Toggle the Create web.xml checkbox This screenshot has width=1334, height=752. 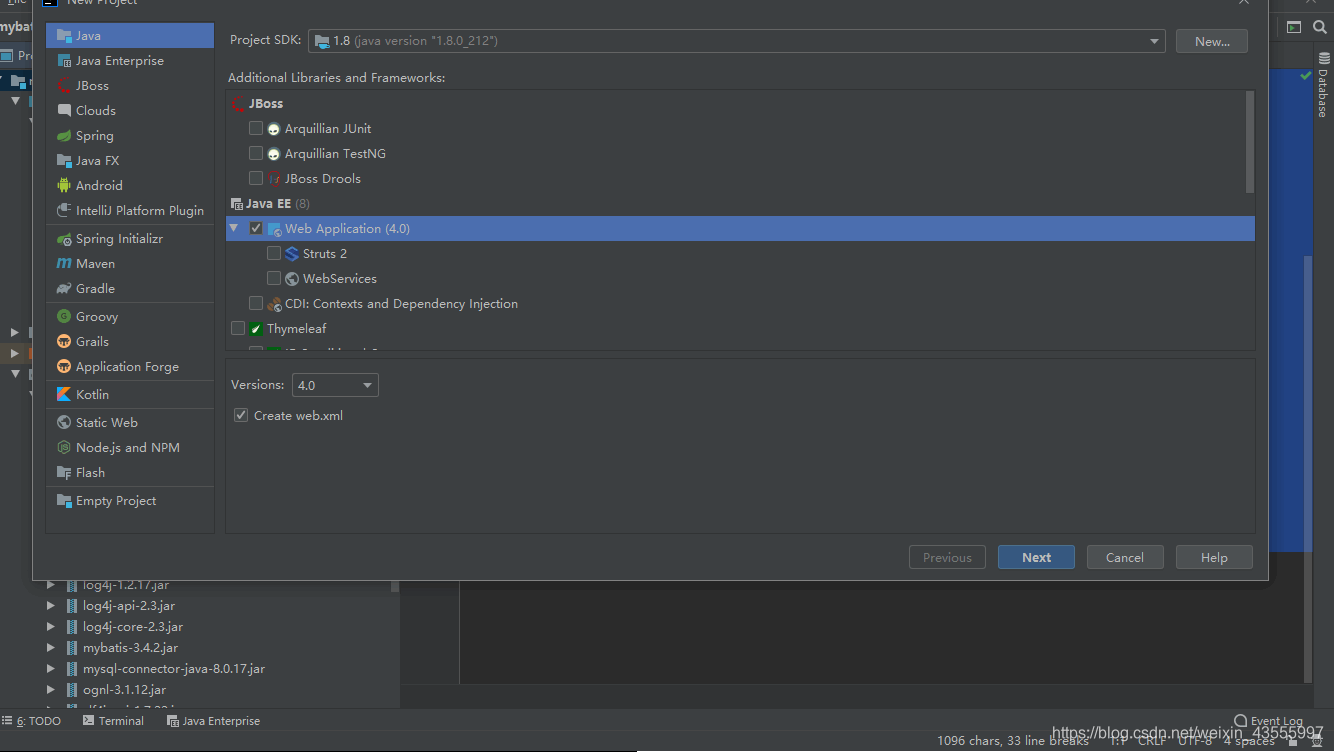pyautogui.click(x=241, y=415)
